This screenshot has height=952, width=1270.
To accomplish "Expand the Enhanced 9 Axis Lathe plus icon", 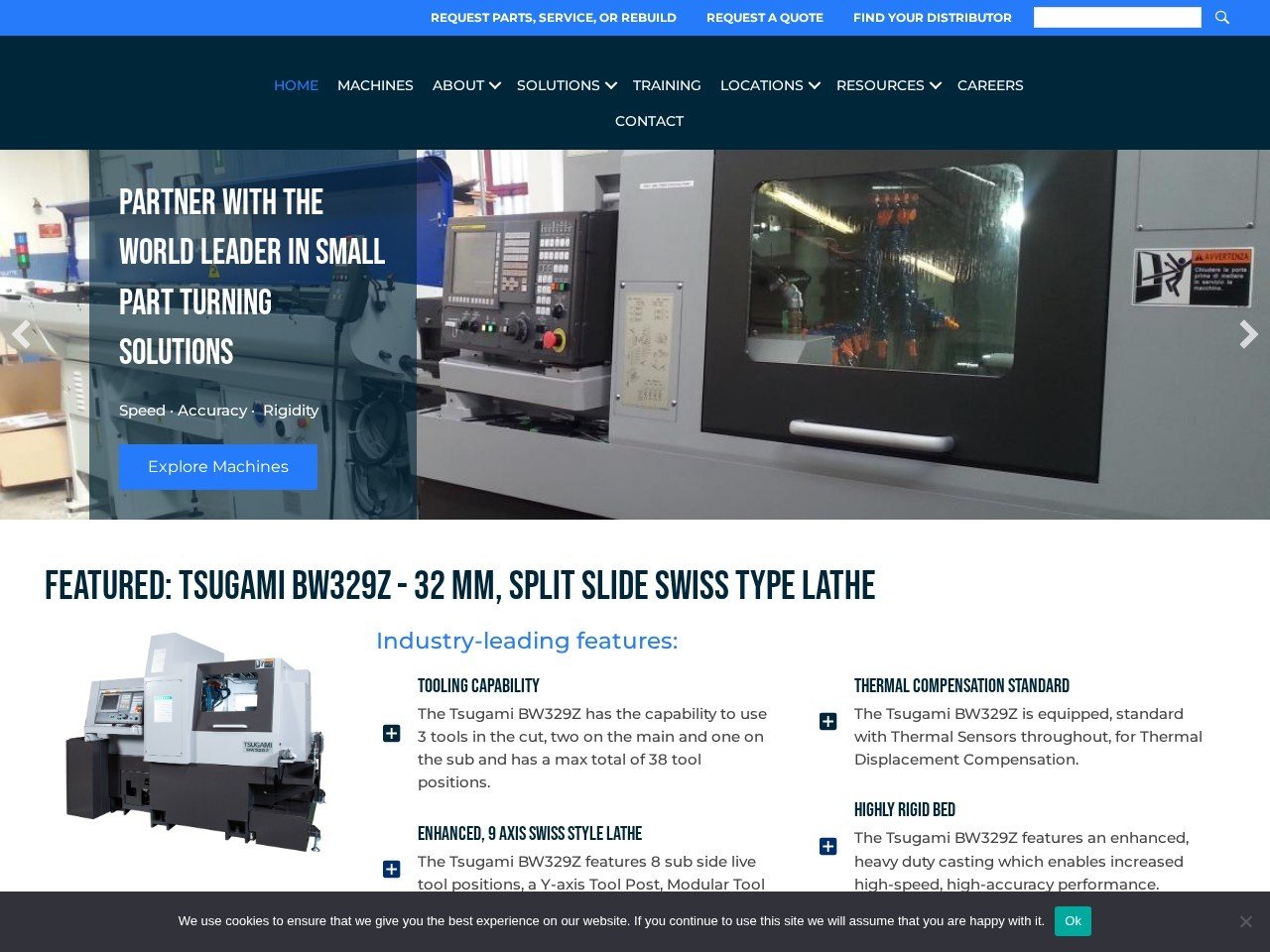I will pos(391,868).
